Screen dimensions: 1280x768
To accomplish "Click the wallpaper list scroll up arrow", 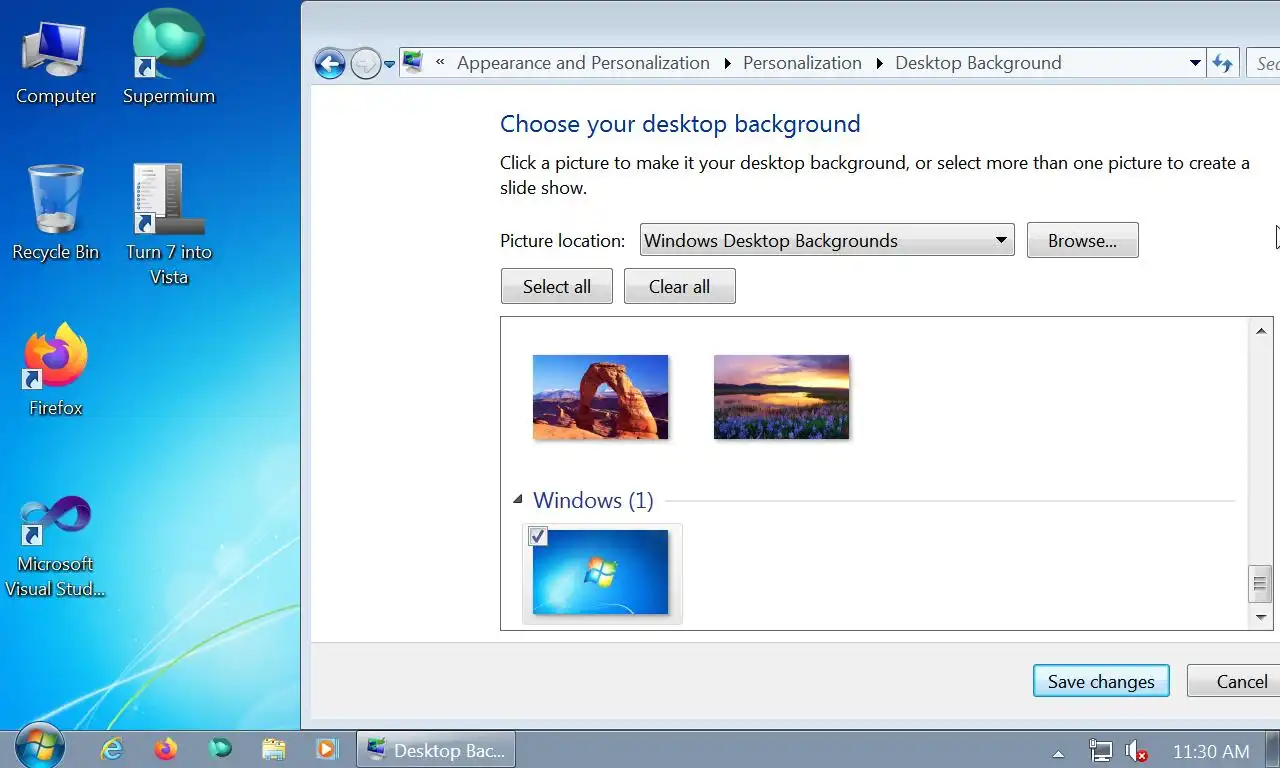I will click(1261, 330).
